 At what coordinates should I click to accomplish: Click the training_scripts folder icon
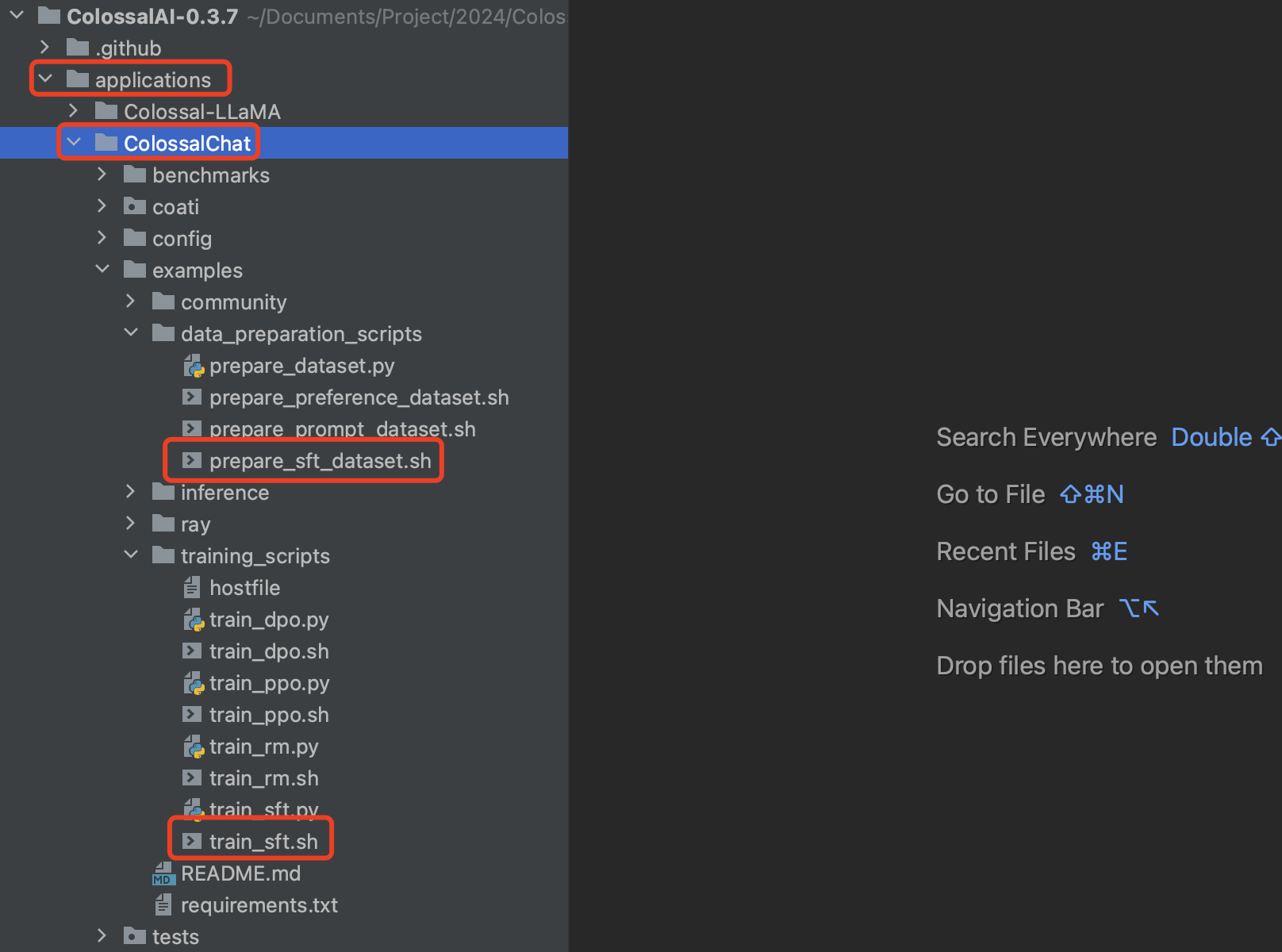[x=163, y=555]
